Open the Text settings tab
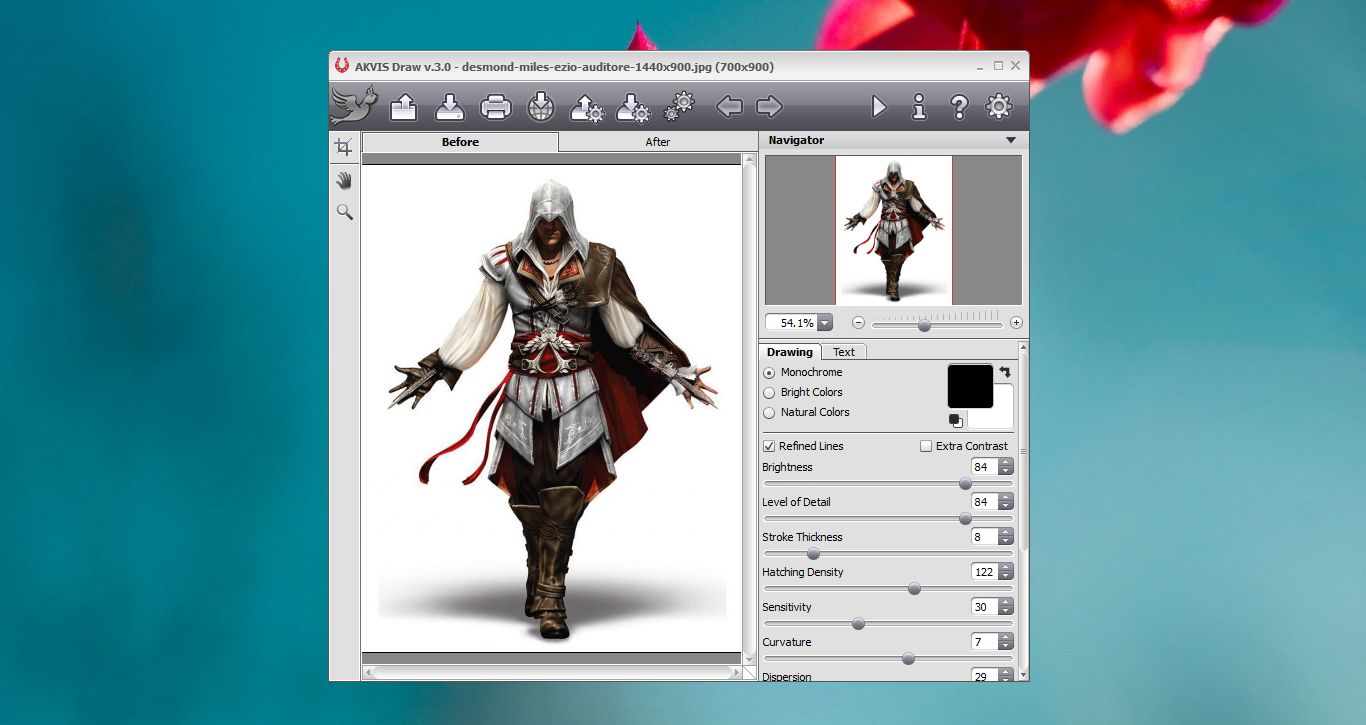This screenshot has height=725, width=1366. 844,352
